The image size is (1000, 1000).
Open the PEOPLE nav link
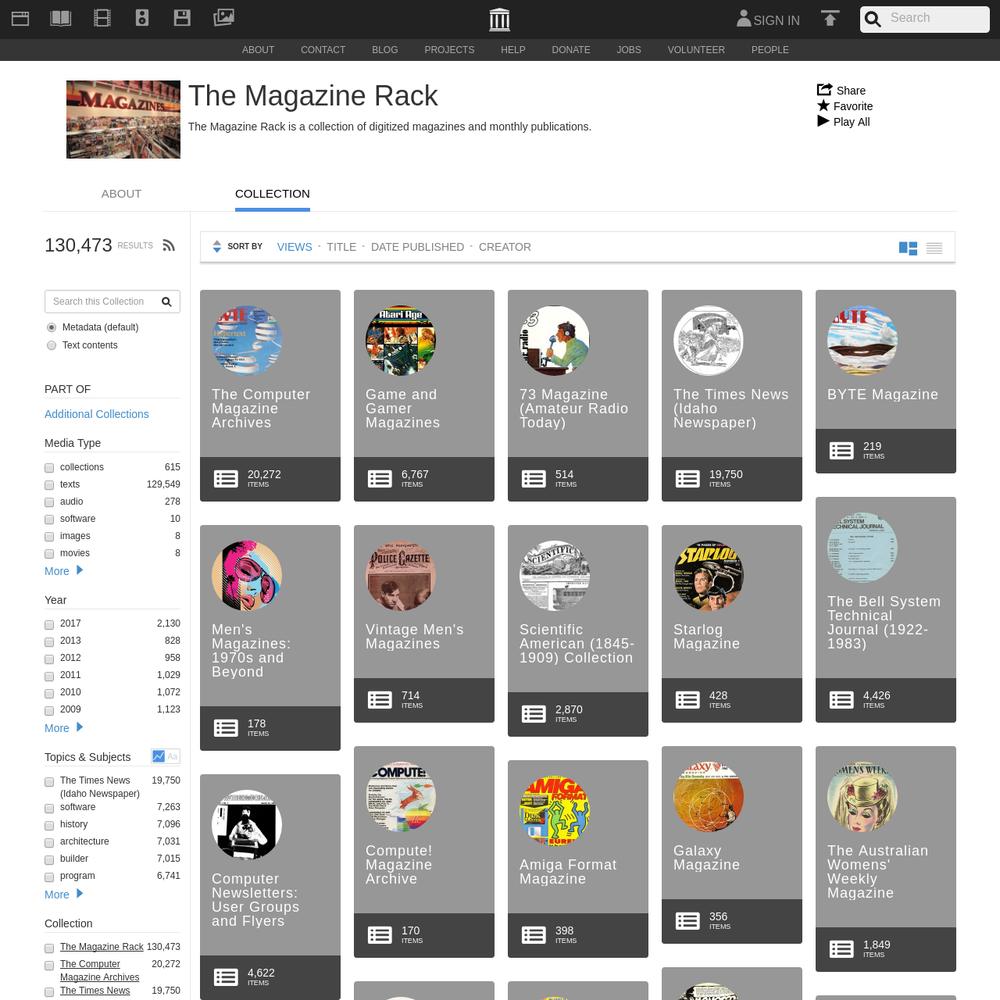pyautogui.click(x=770, y=50)
